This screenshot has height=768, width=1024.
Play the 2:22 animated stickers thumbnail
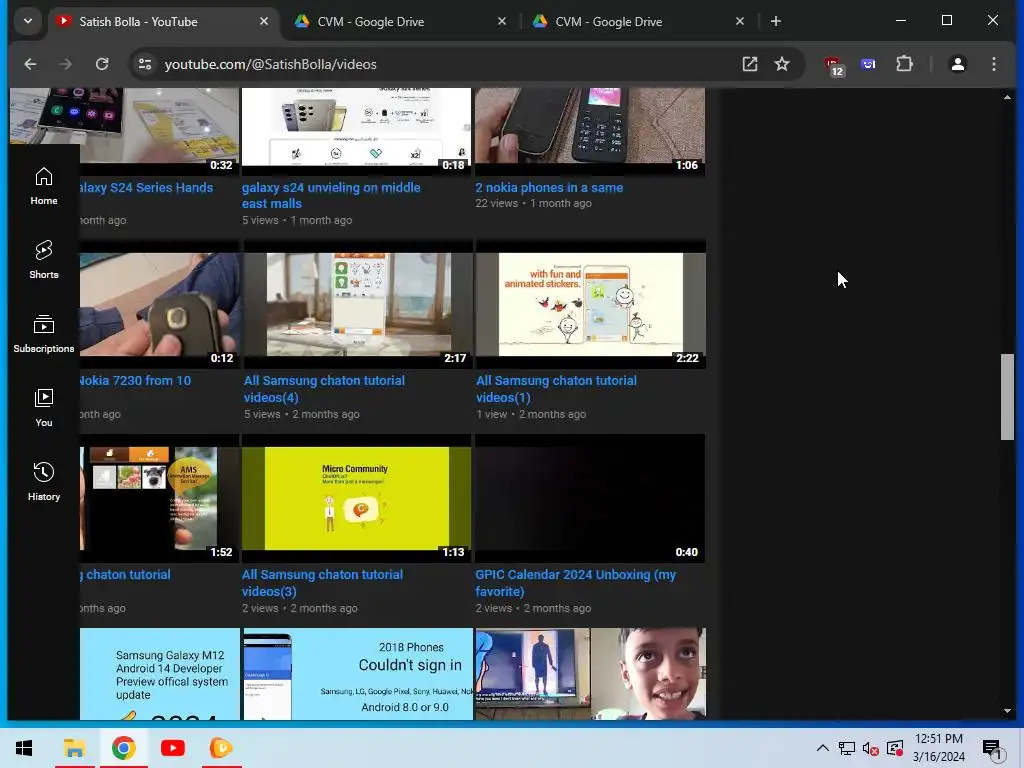[590, 304]
